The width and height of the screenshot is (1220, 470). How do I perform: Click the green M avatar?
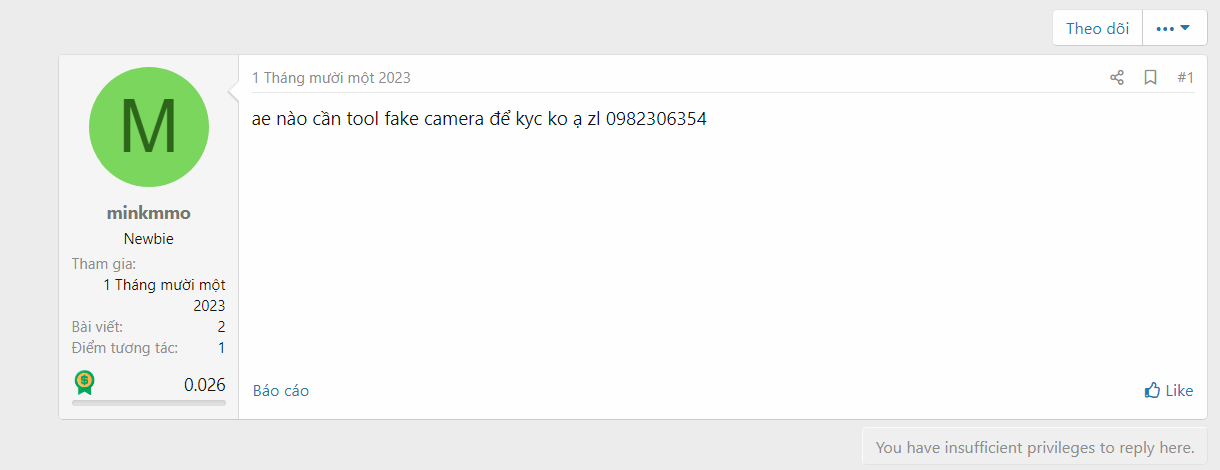[x=149, y=127]
